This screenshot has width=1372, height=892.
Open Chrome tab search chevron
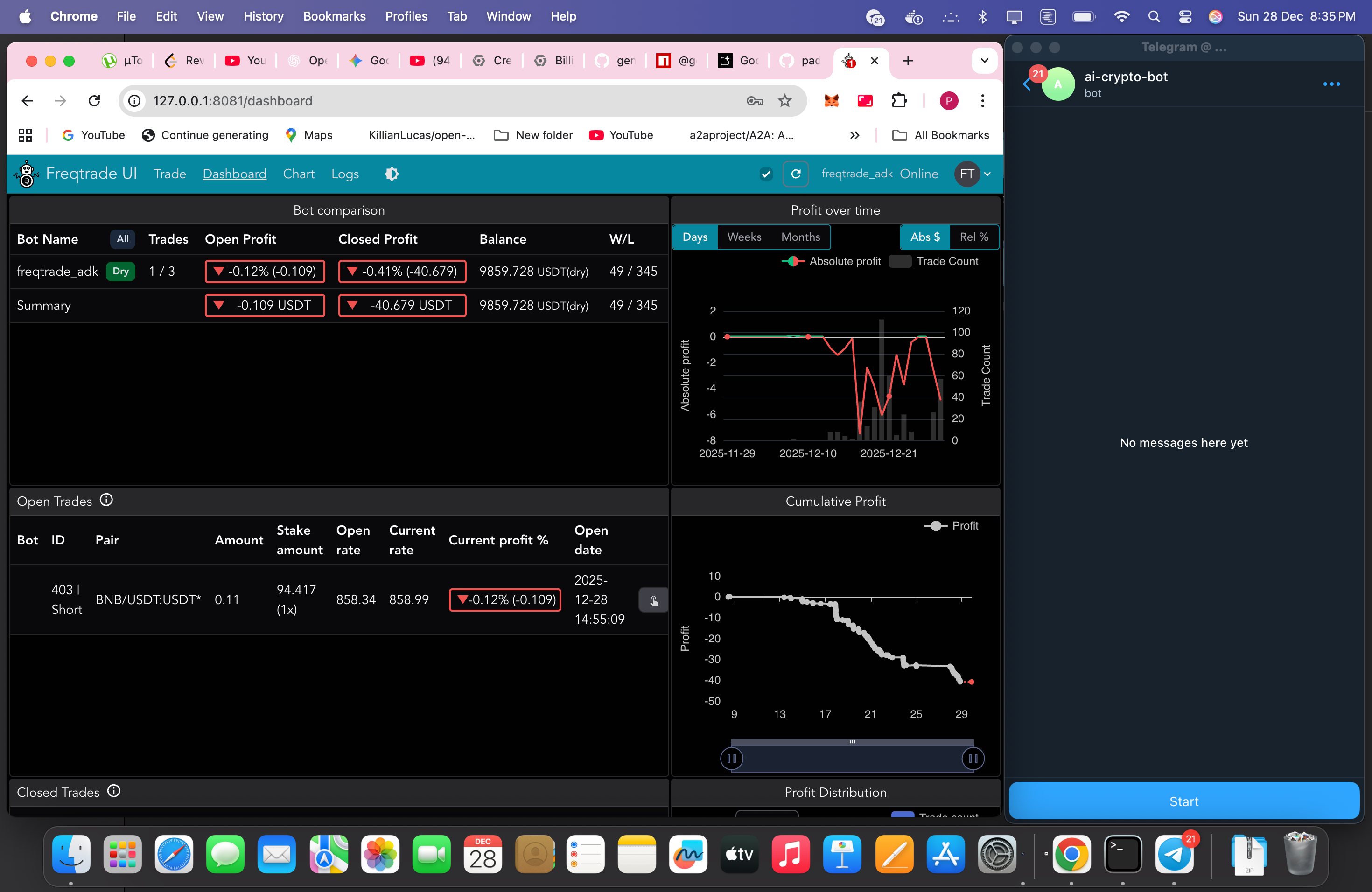pos(985,61)
